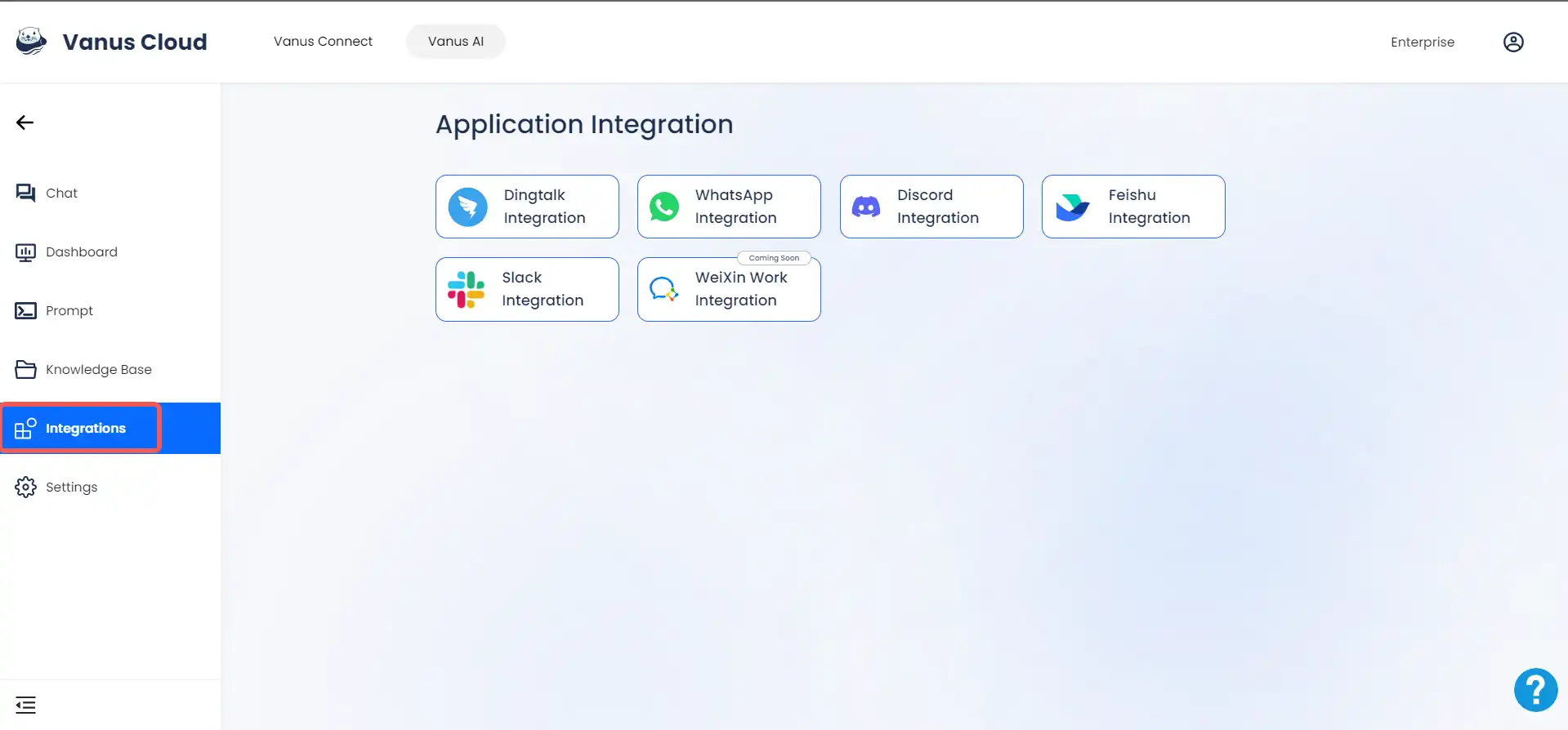Select the Vanus AI tab

pyautogui.click(x=456, y=42)
